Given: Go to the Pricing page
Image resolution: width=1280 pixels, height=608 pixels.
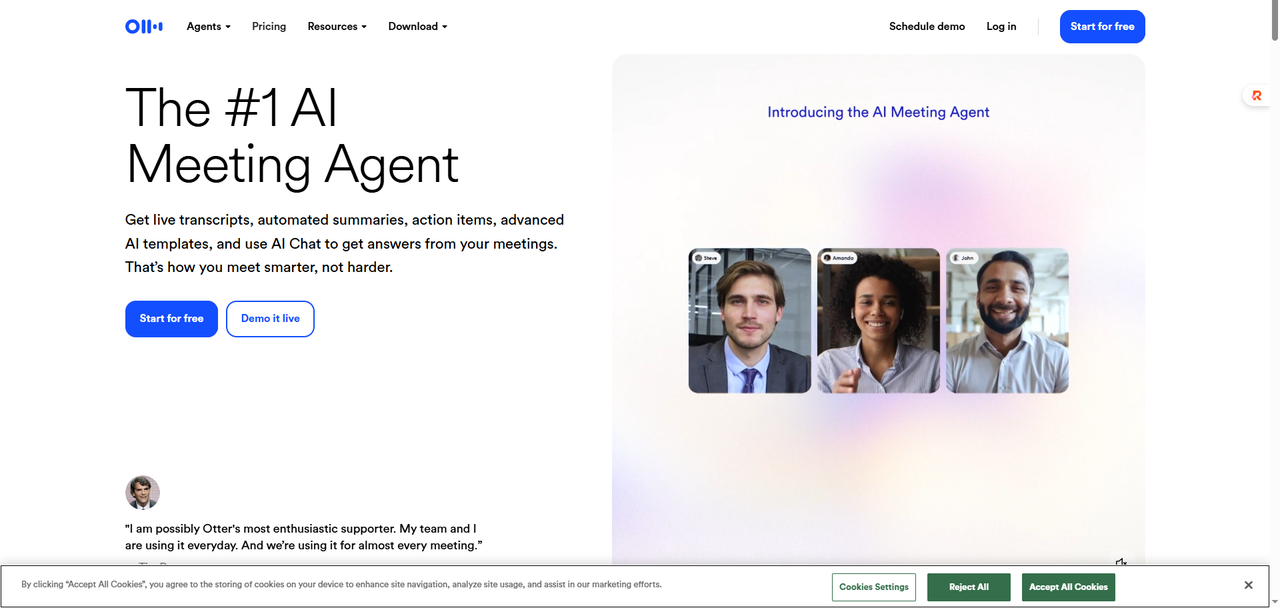Looking at the screenshot, I should tap(269, 26).
